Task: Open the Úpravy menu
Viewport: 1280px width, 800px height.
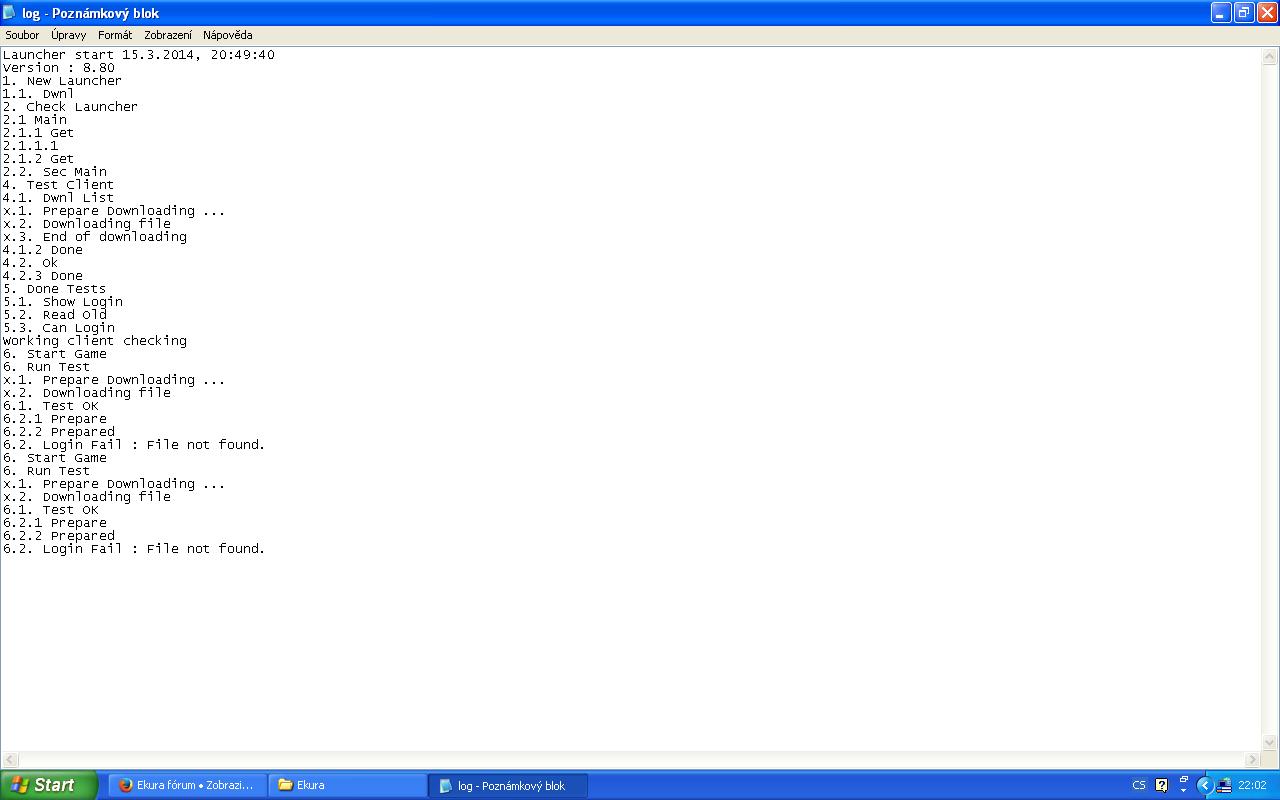Action: [68, 35]
